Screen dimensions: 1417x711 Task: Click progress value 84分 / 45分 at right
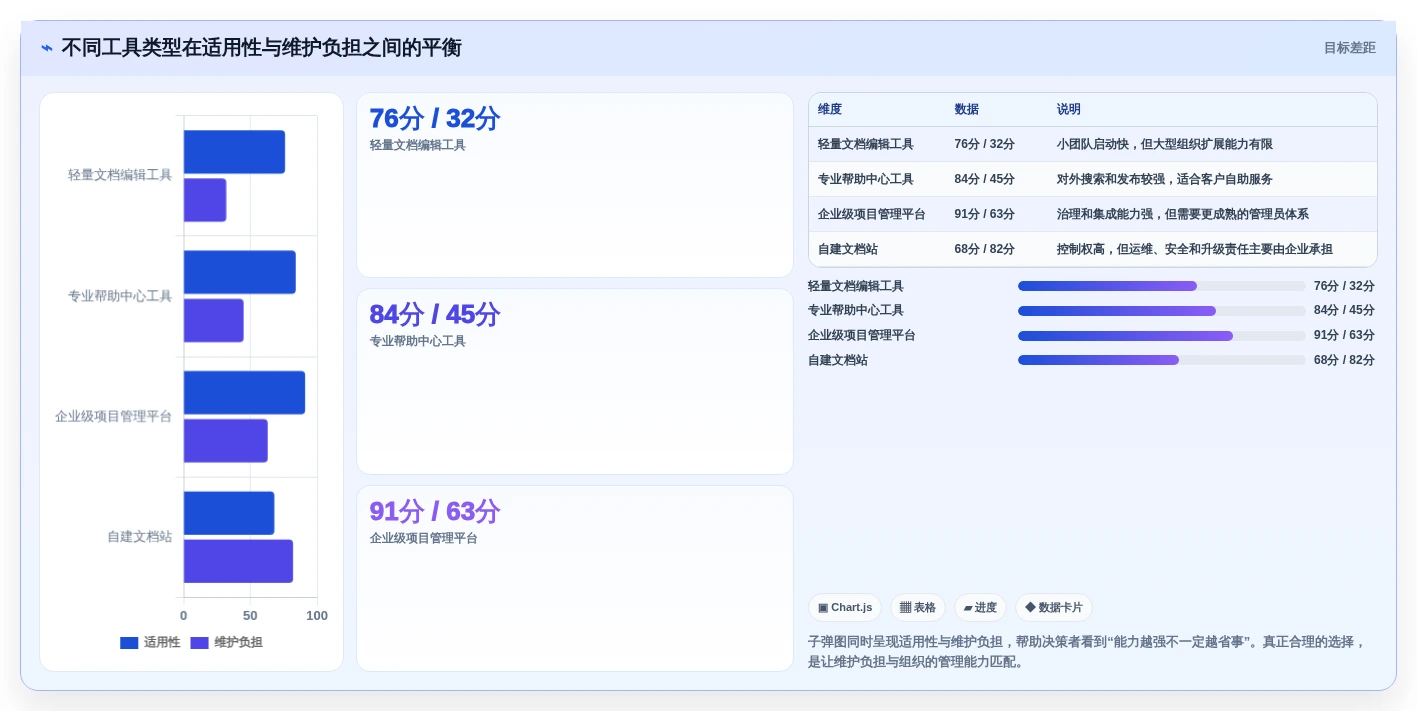[x=1344, y=311]
